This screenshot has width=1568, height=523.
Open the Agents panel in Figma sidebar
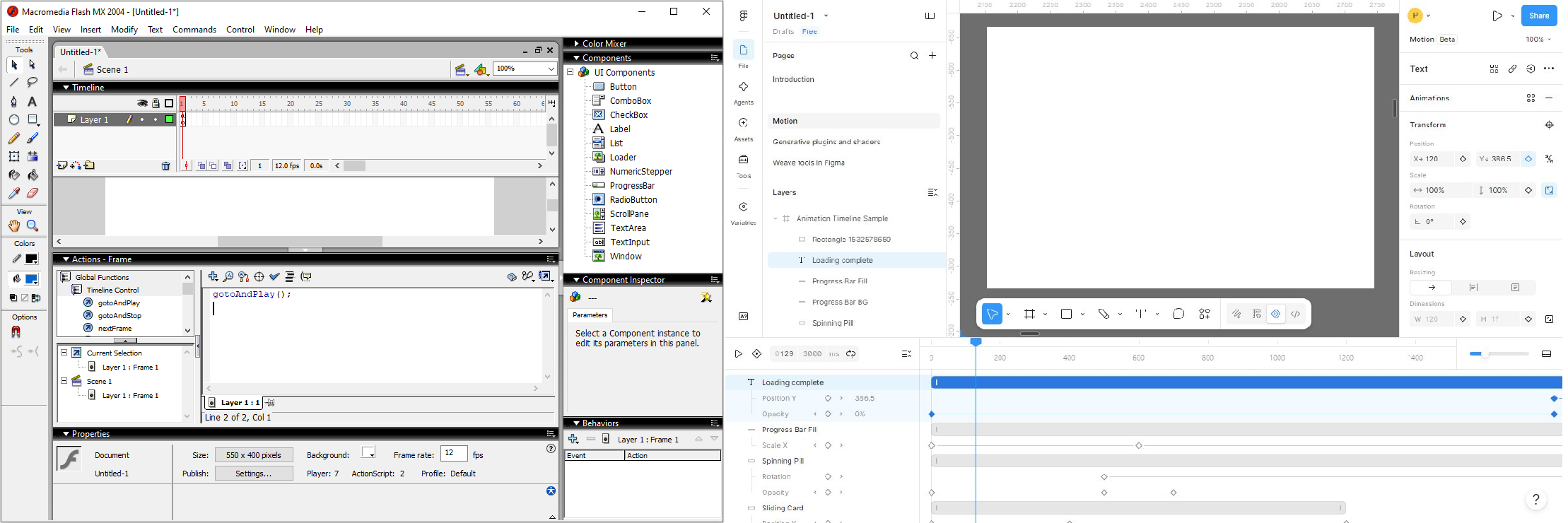(743, 93)
